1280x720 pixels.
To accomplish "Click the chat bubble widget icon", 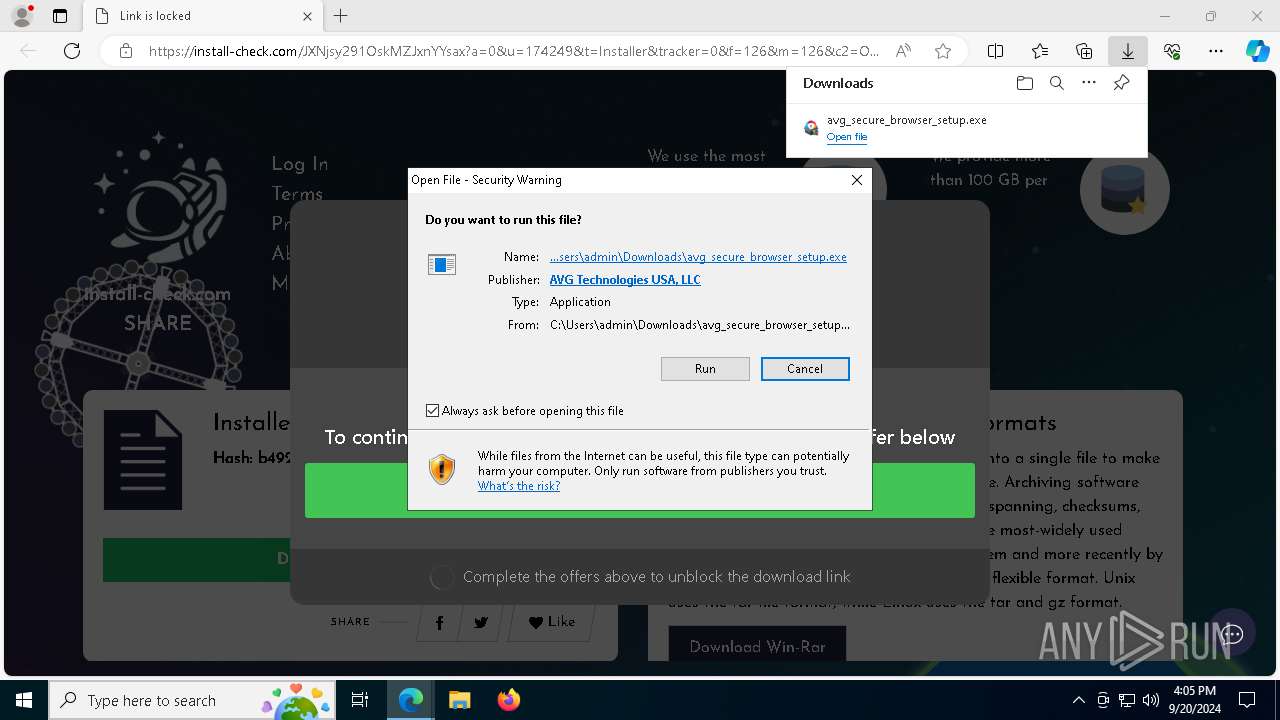I will click(x=1231, y=634).
